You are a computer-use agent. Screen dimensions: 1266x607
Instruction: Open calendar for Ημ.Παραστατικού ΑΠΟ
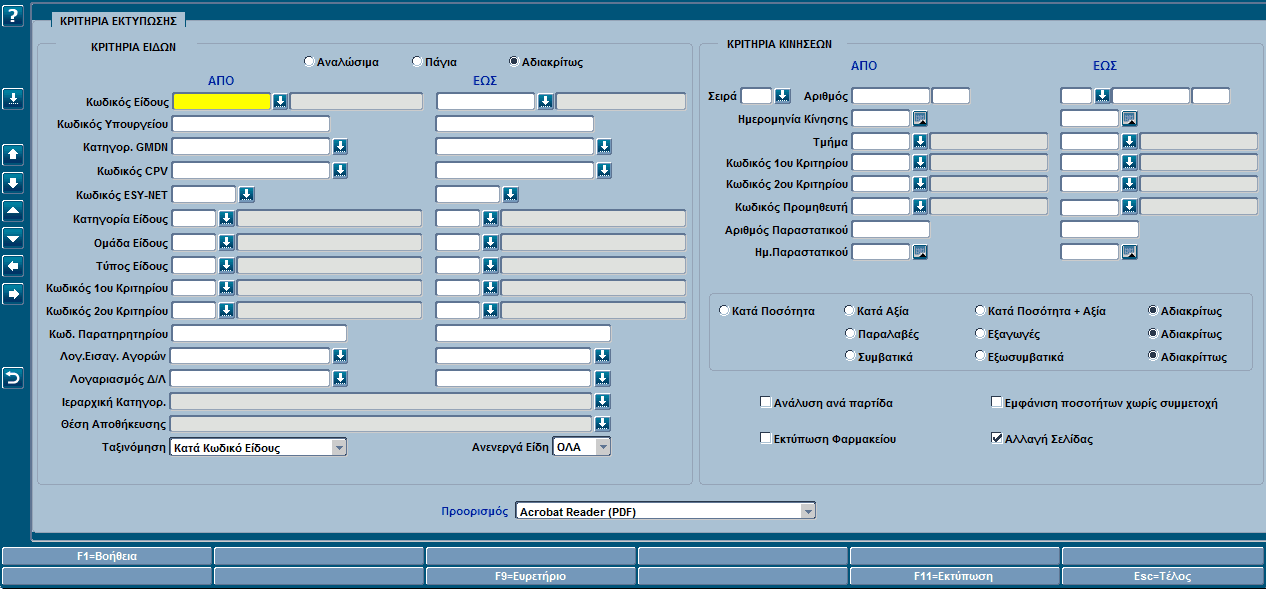920,252
